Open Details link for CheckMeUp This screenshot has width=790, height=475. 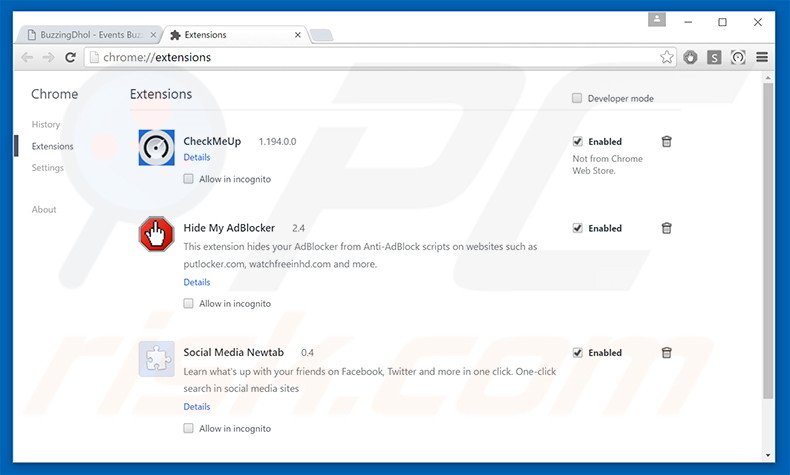coord(197,157)
